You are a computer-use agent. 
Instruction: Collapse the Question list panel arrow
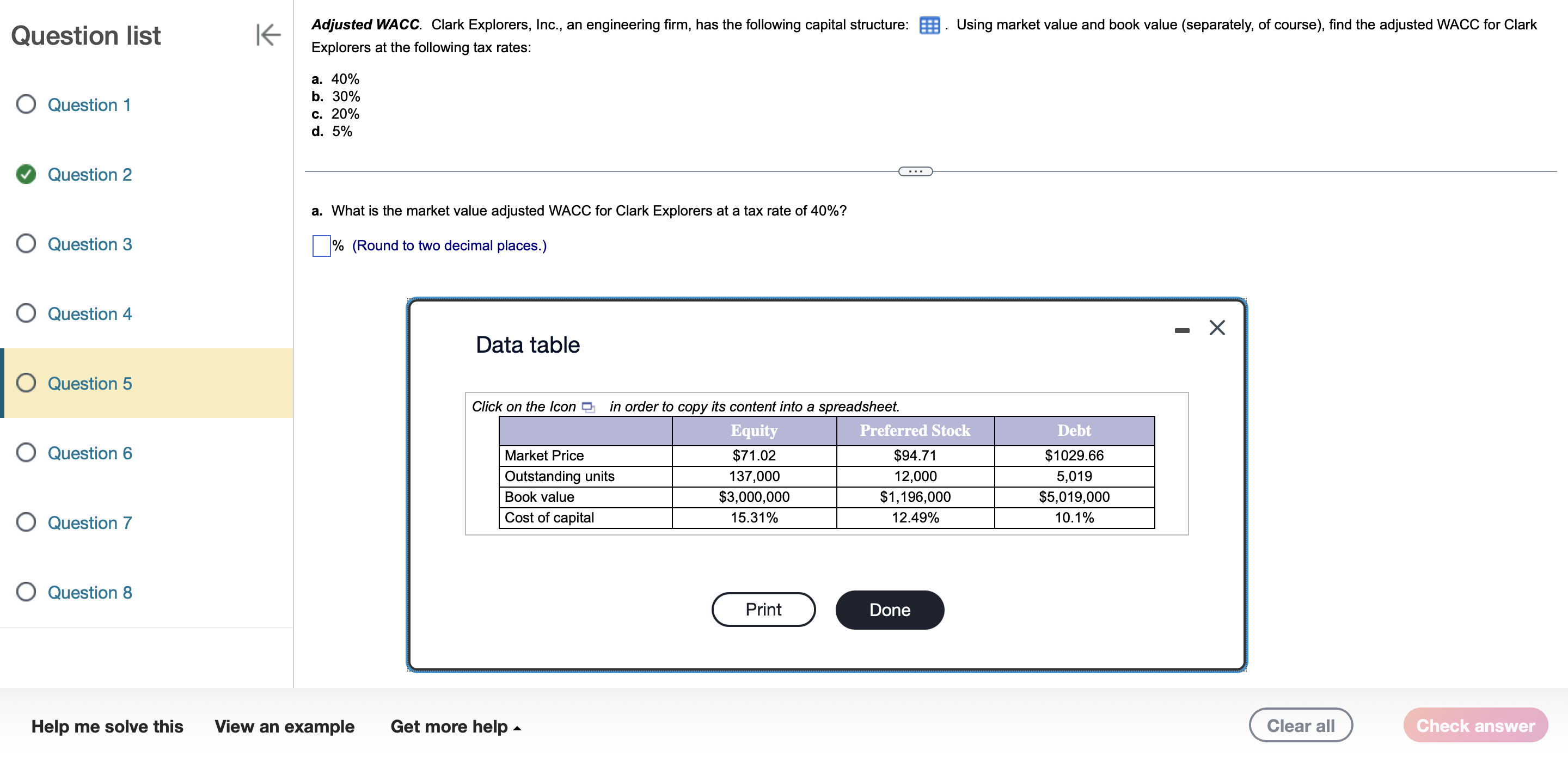(268, 35)
